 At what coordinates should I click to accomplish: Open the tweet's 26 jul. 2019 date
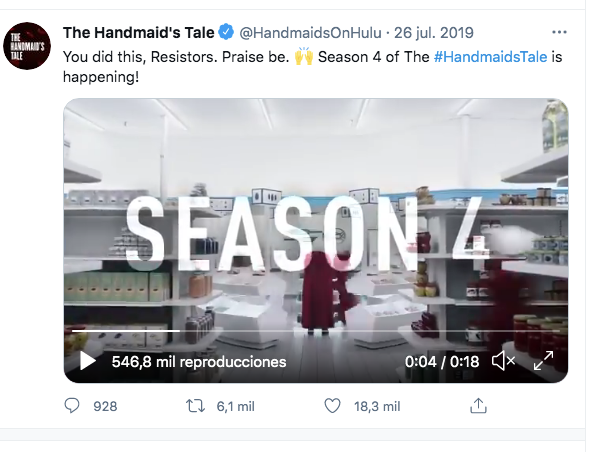point(434,33)
